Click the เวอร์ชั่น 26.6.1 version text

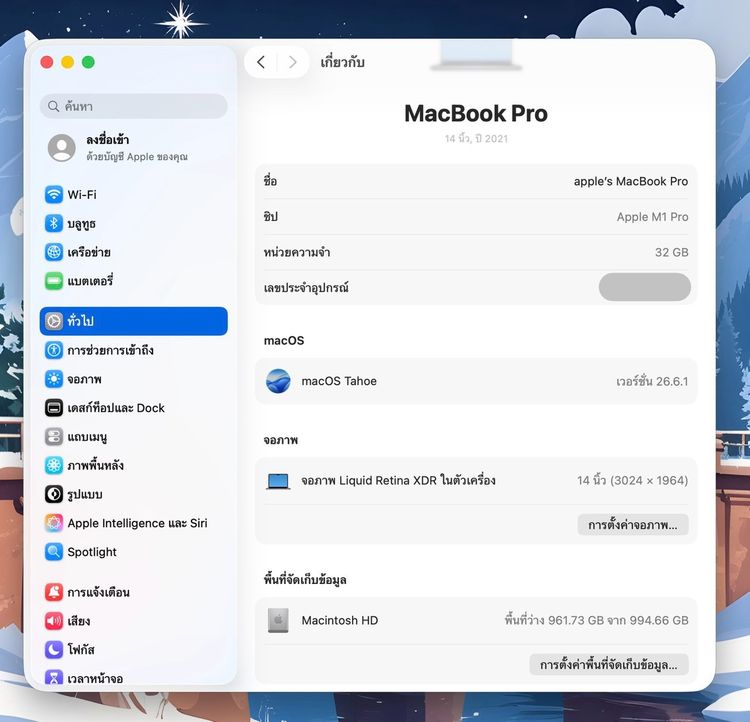[x=652, y=381]
